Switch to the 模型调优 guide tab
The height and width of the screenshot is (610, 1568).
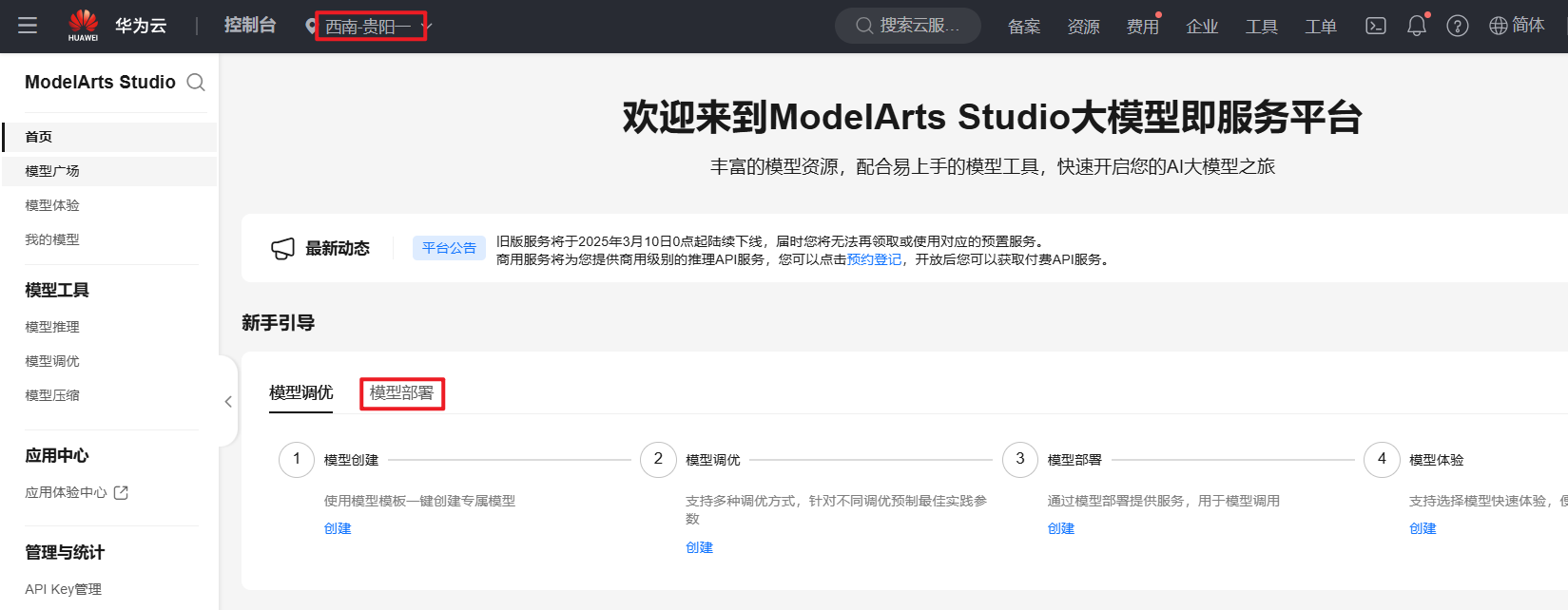pos(301,392)
